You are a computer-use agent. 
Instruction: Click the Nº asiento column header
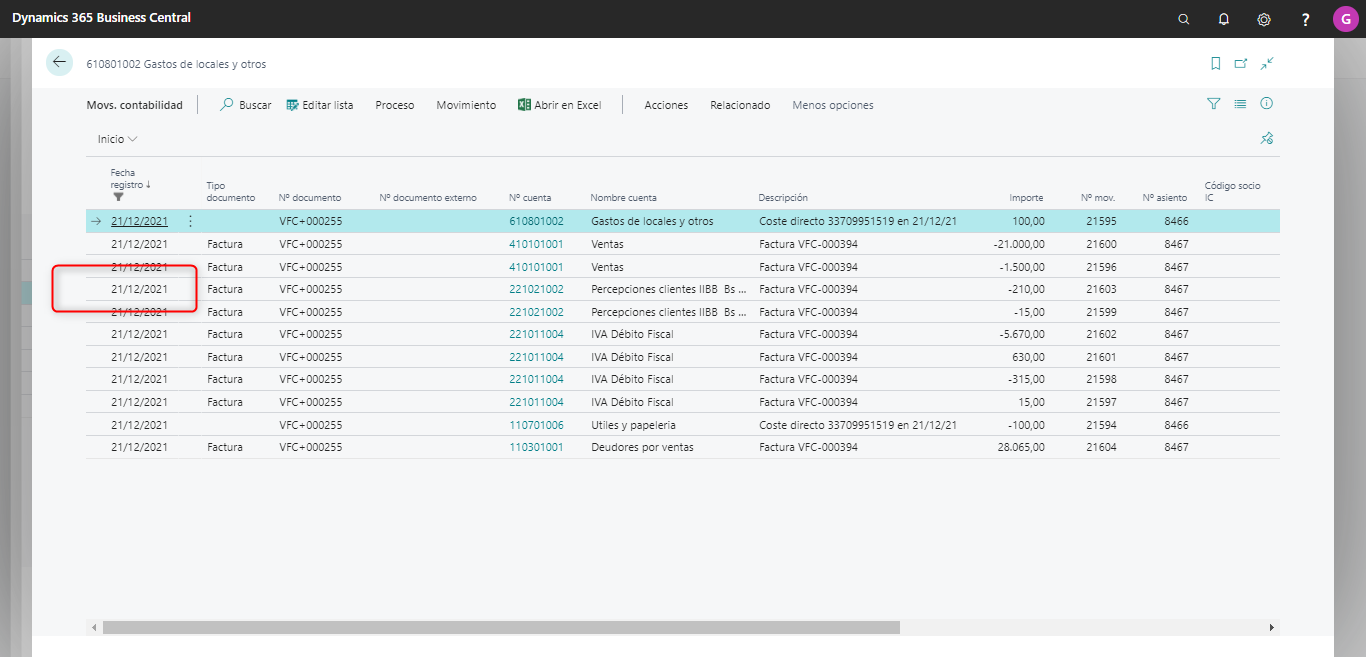[1166, 198]
